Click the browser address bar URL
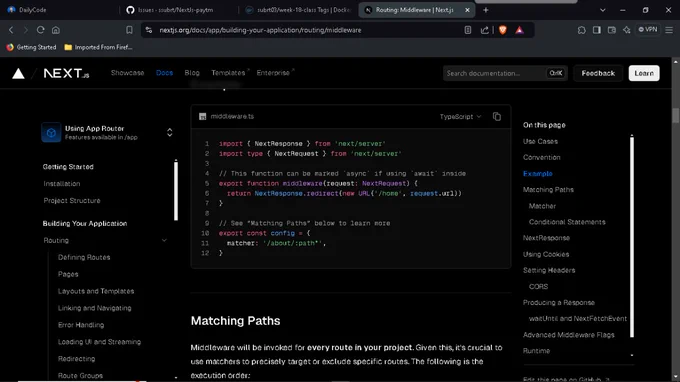Image resolution: width=680 pixels, height=382 pixels. [x=260, y=30]
